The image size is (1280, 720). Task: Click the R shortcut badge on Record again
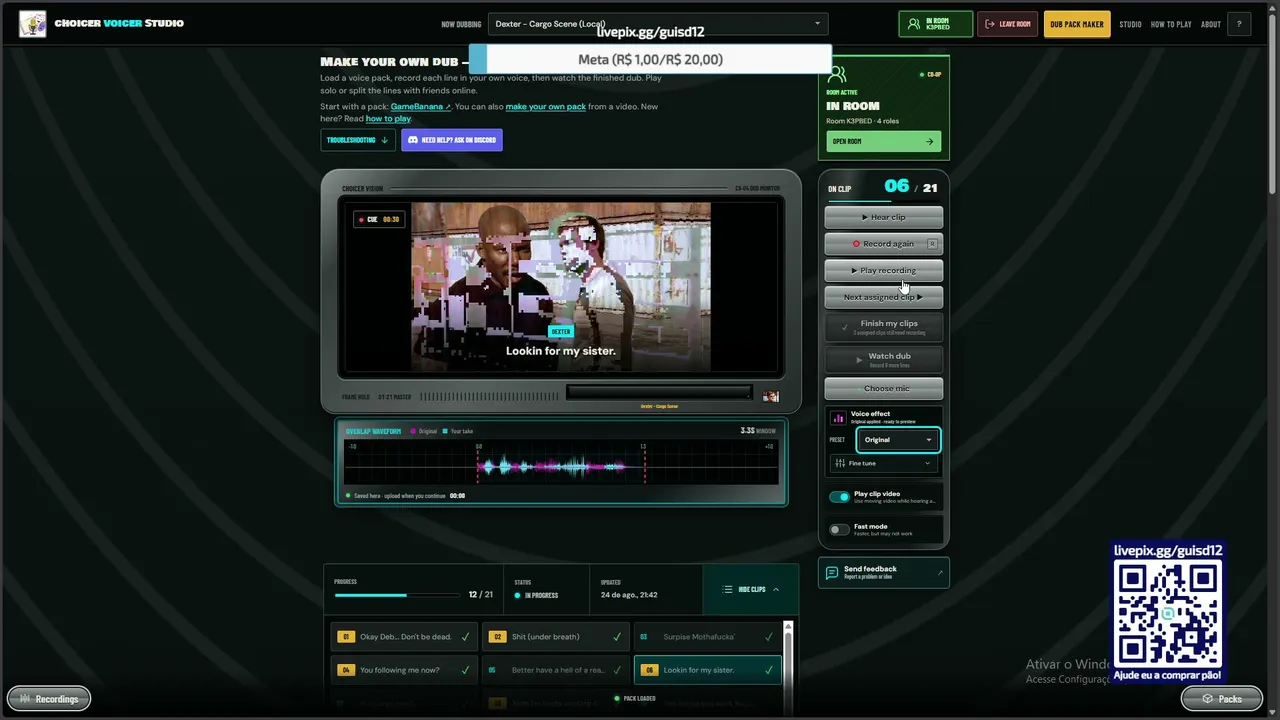(x=932, y=244)
